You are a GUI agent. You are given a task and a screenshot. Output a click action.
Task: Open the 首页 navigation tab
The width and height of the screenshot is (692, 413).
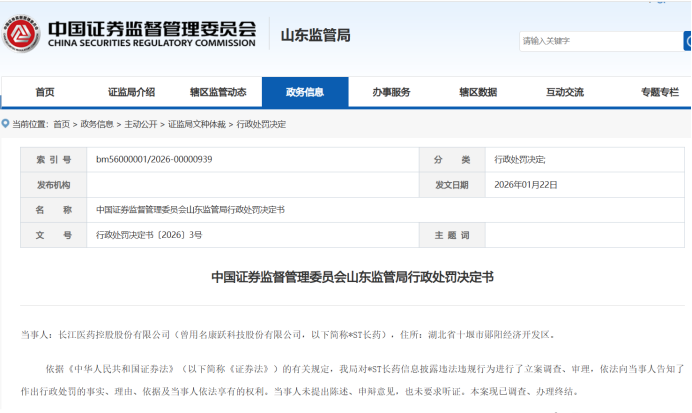(x=45, y=92)
